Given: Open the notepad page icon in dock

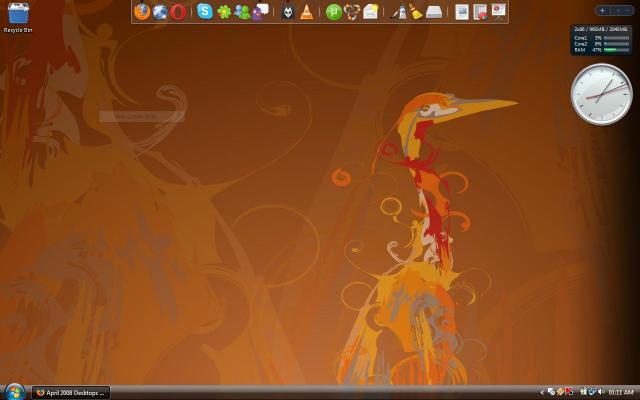Looking at the screenshot, I should 370,12.
